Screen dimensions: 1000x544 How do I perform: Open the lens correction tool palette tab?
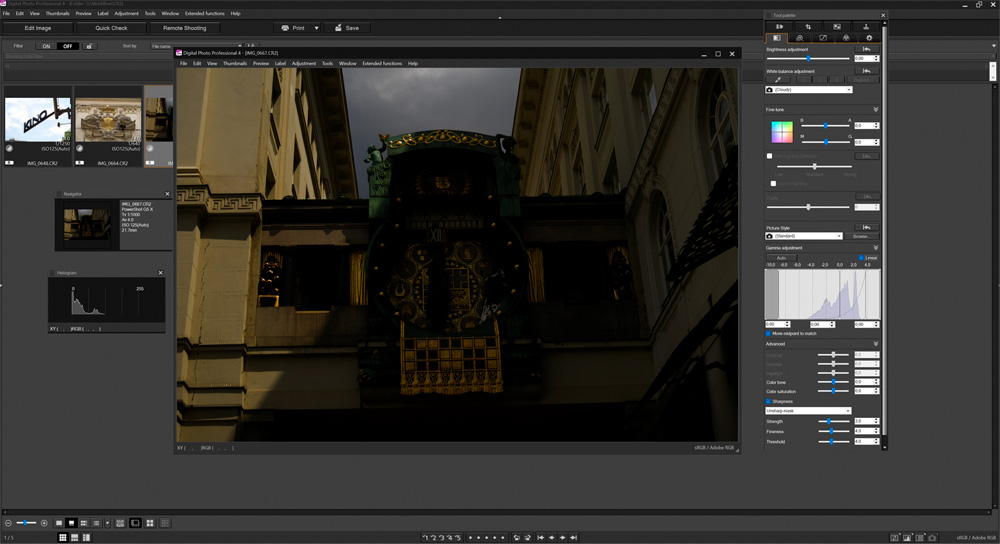837,27
